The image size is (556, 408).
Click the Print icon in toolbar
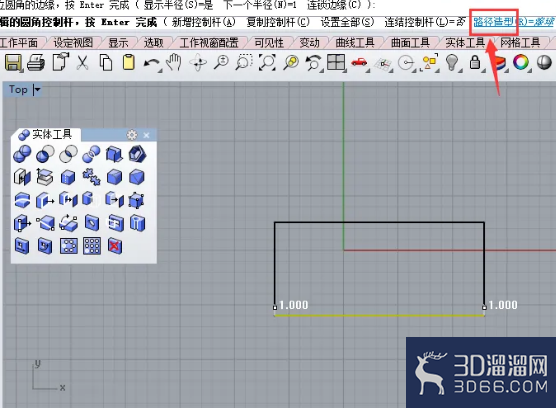(36, 63)
